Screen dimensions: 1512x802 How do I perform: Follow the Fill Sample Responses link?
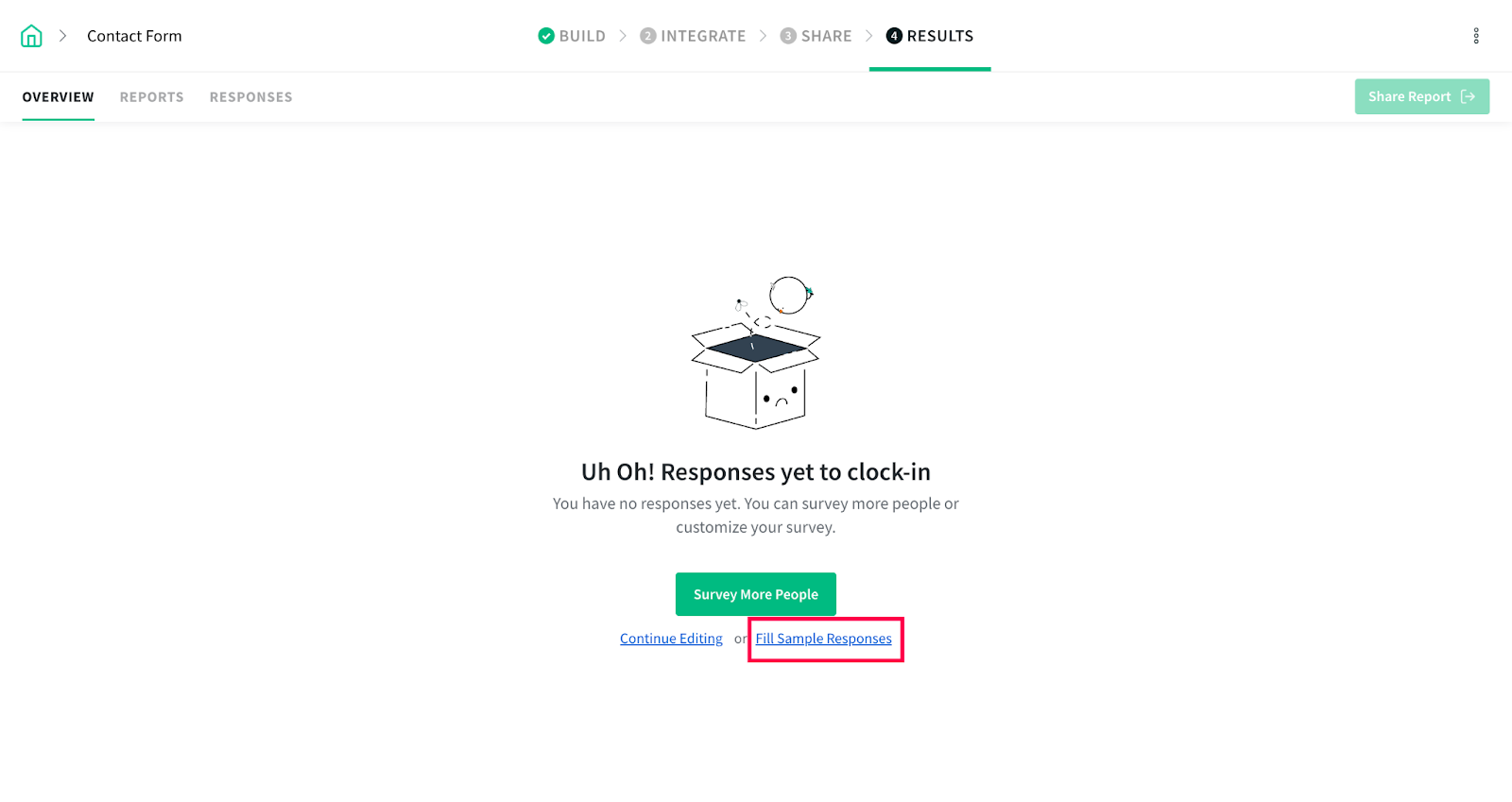[824, 639]
